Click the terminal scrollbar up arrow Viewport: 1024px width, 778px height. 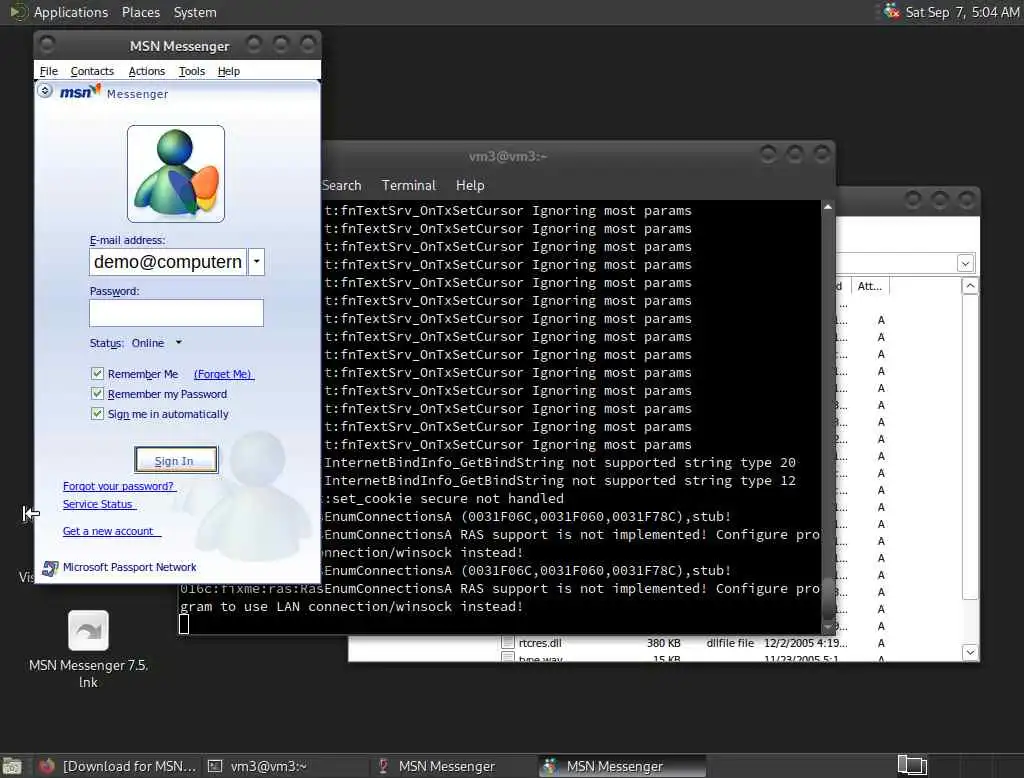(x=827, y=207)
